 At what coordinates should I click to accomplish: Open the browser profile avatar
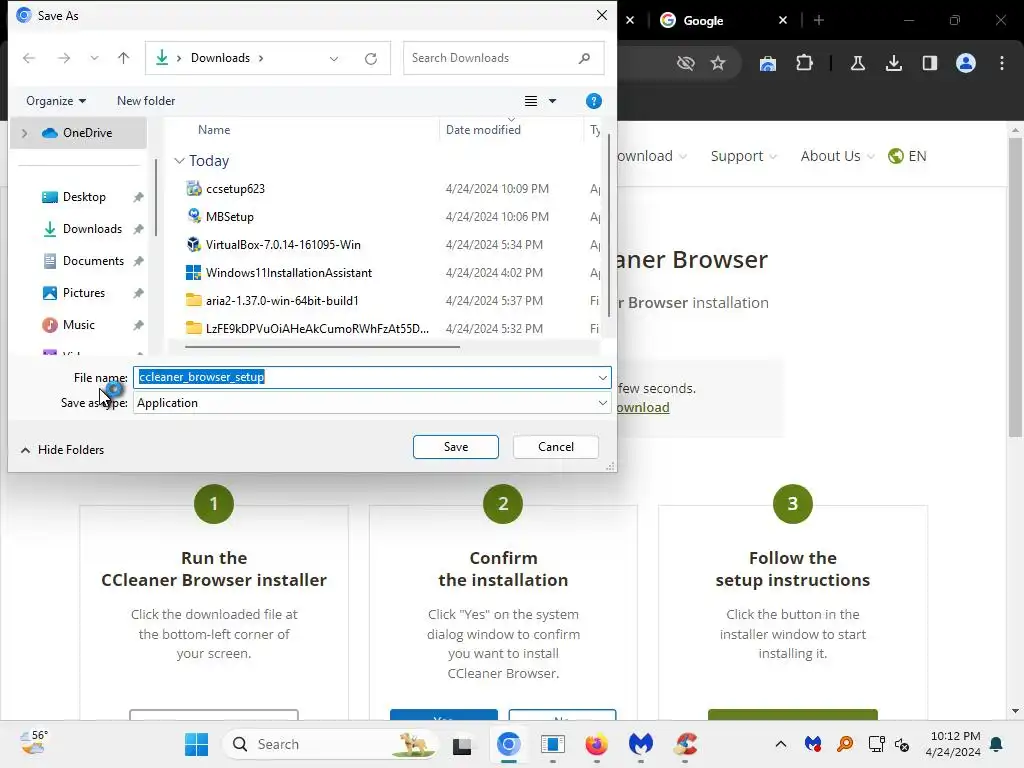[966, 63]
